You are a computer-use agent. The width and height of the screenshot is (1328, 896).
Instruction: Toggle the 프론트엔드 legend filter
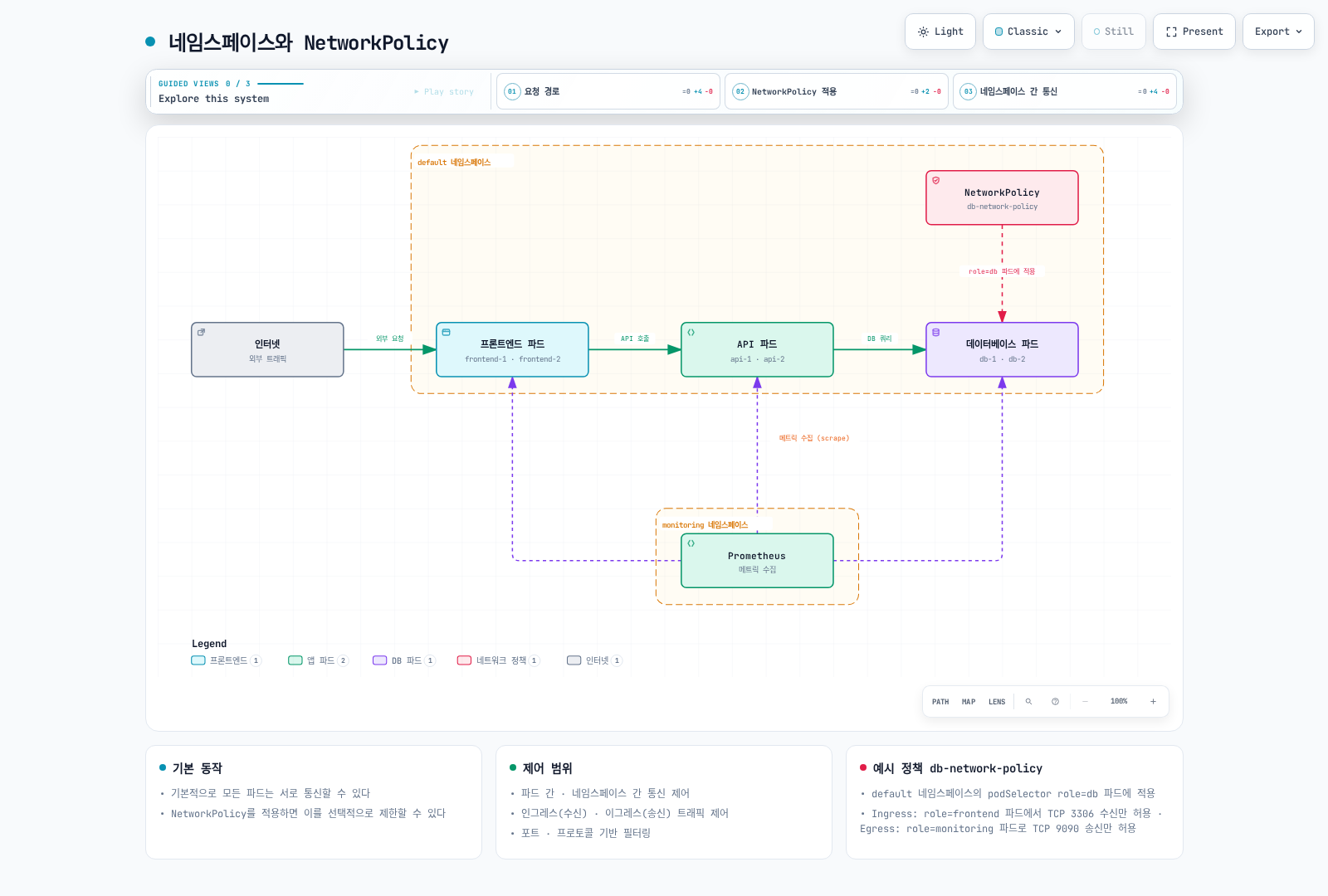coord(227,660)
